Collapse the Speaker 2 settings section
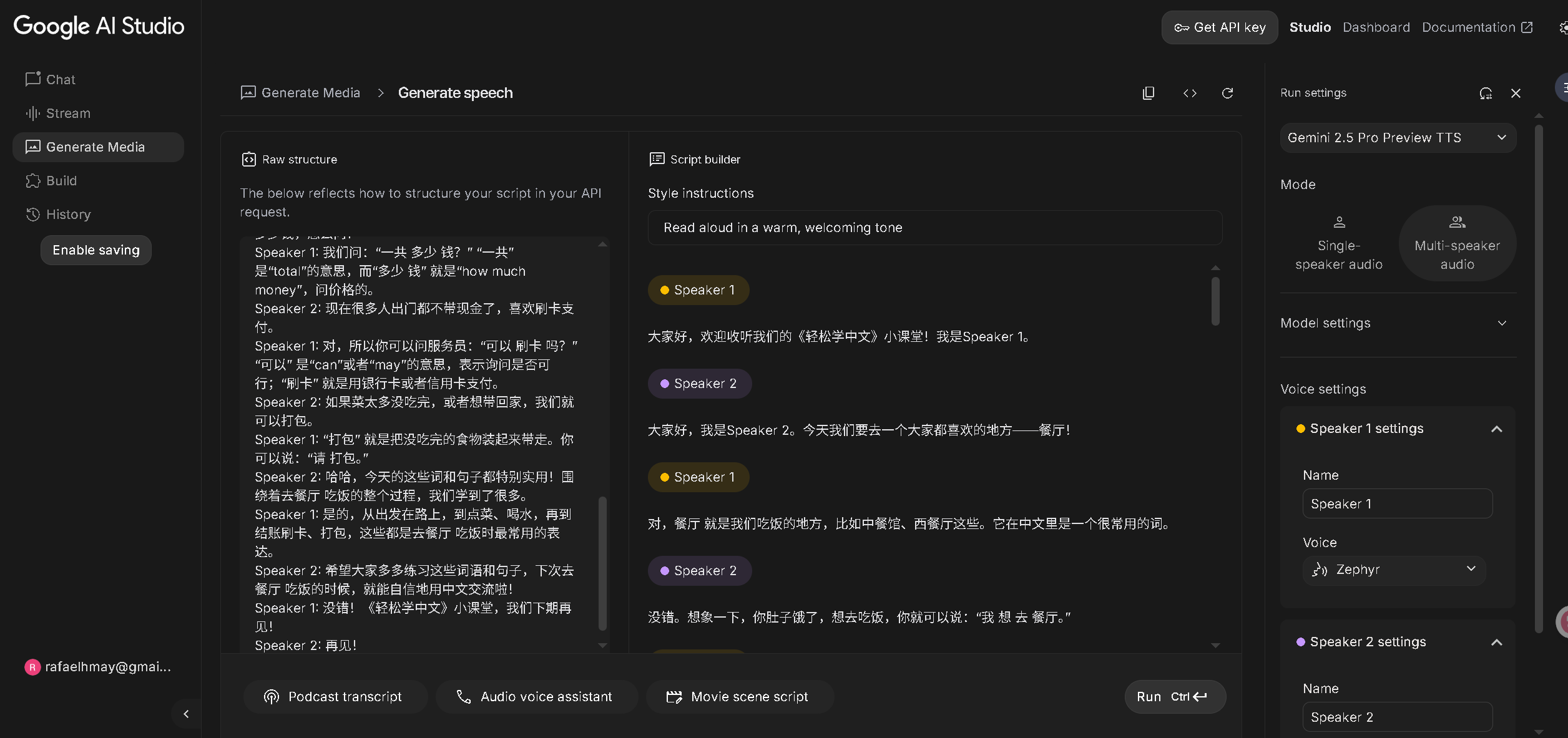This screenshot has width=1568, height=738. tap(1496, 642)
